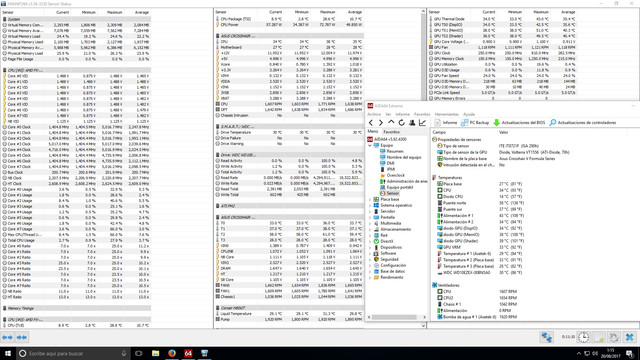Click the HWiNFO close sensors X icon
The width and height of the screenshot is (640, 360).
[x=629, y=337]
